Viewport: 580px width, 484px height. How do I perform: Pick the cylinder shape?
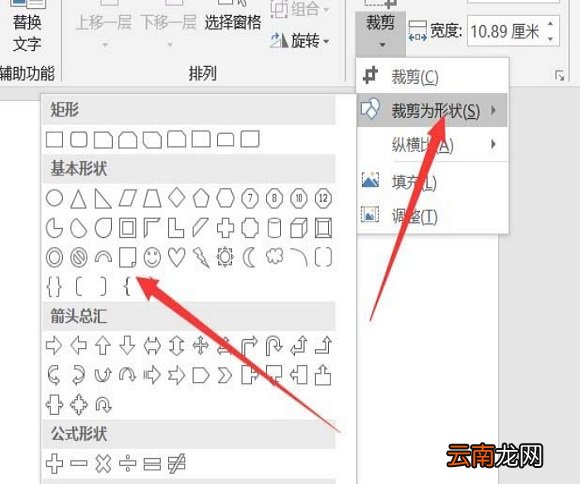(x=274, y=228)
